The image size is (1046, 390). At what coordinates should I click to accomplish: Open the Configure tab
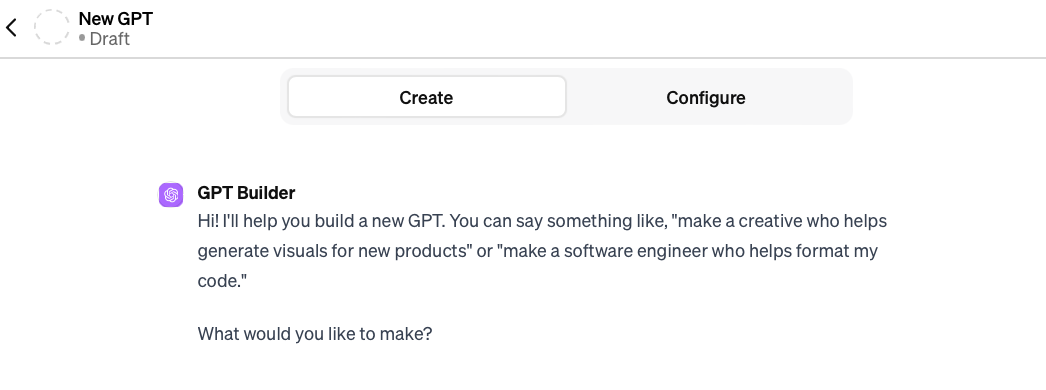click(x=706, y=97)
